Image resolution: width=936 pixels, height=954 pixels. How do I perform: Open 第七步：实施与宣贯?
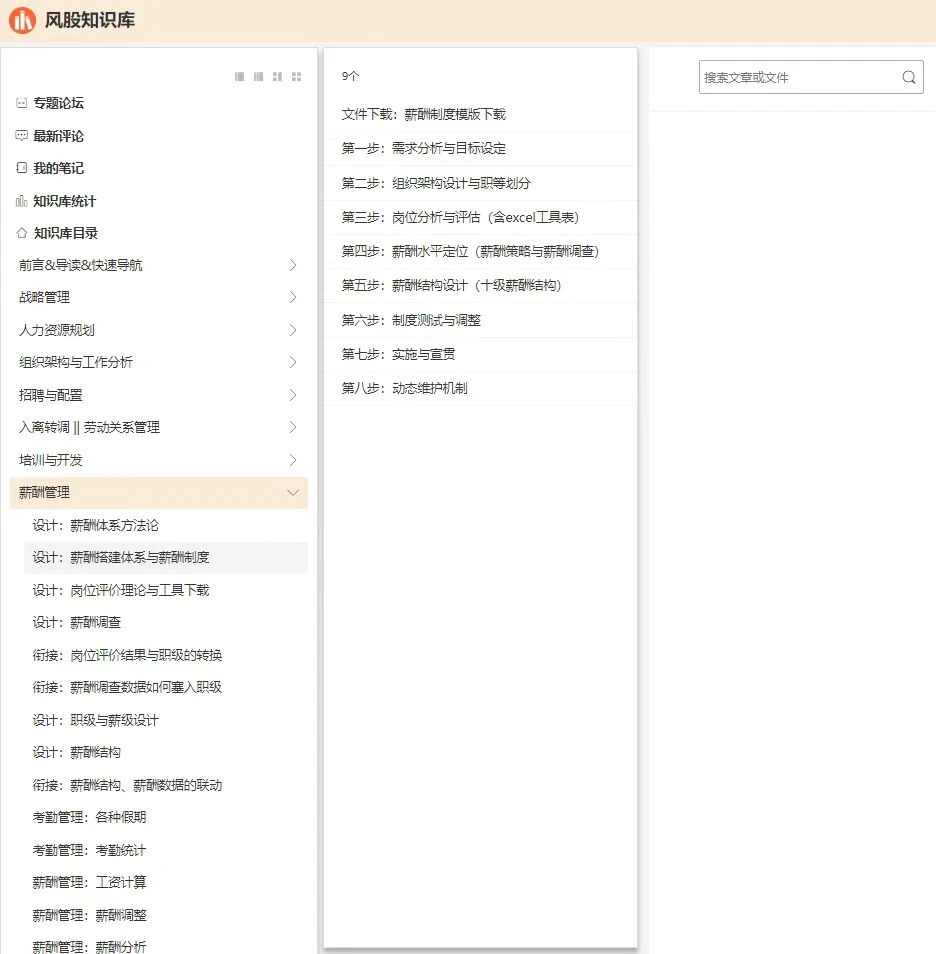(x=398, y=354)
